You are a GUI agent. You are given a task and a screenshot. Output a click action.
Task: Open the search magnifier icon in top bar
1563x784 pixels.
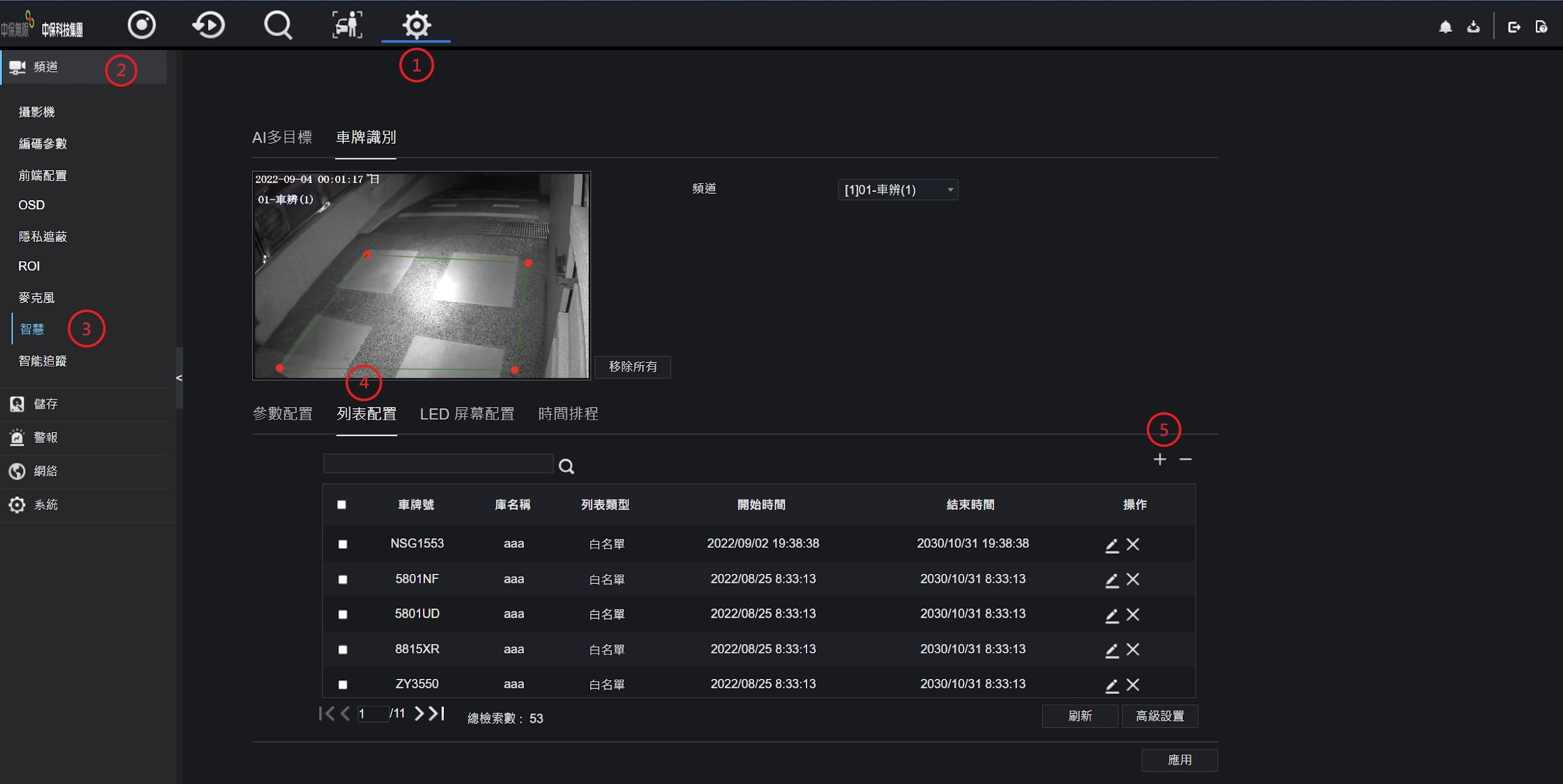pyautogui.click(x=278, y=26)
